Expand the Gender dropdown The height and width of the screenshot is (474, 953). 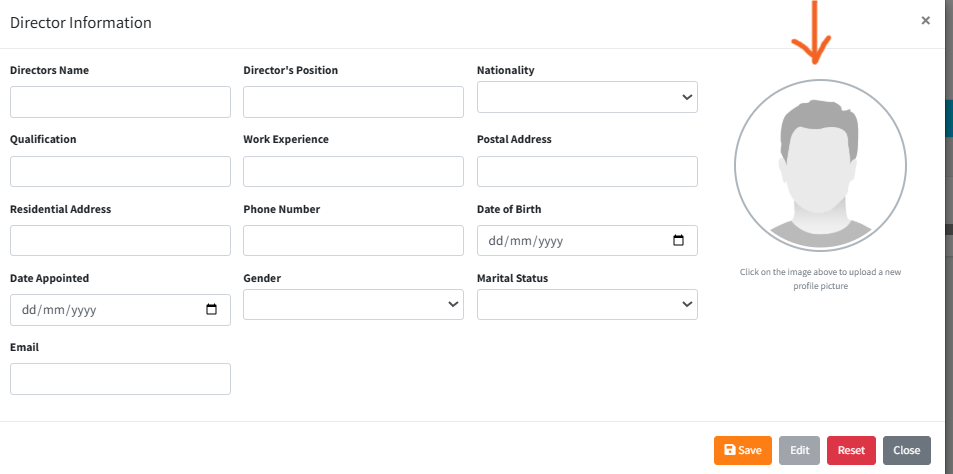(353, 305)
